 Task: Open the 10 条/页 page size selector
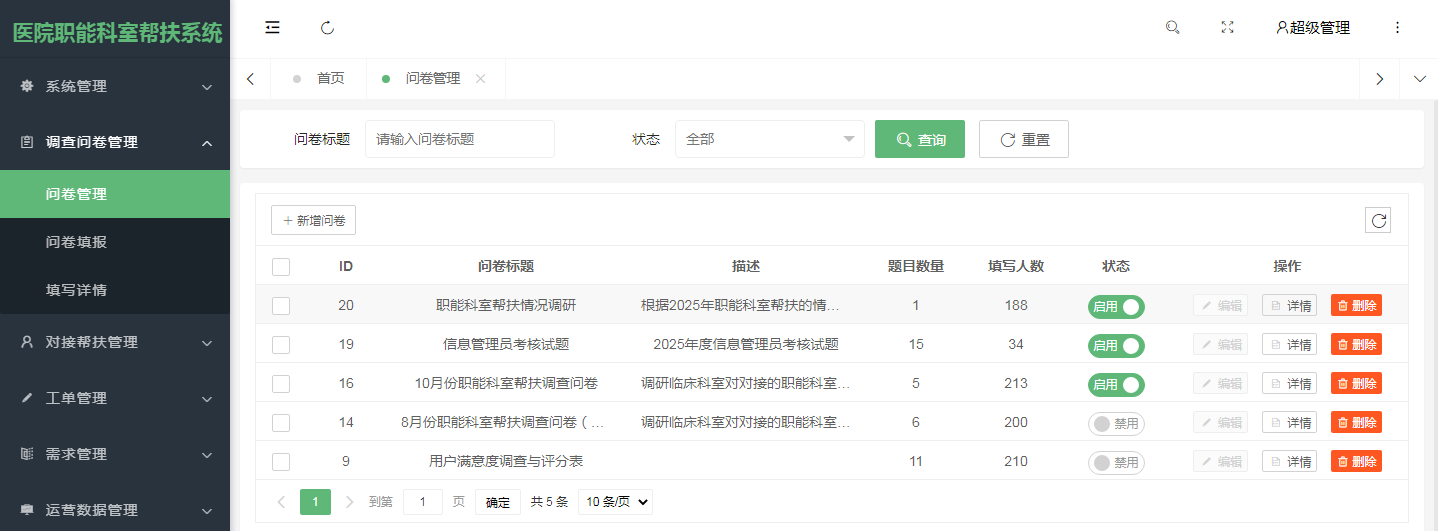click(615, 502)
